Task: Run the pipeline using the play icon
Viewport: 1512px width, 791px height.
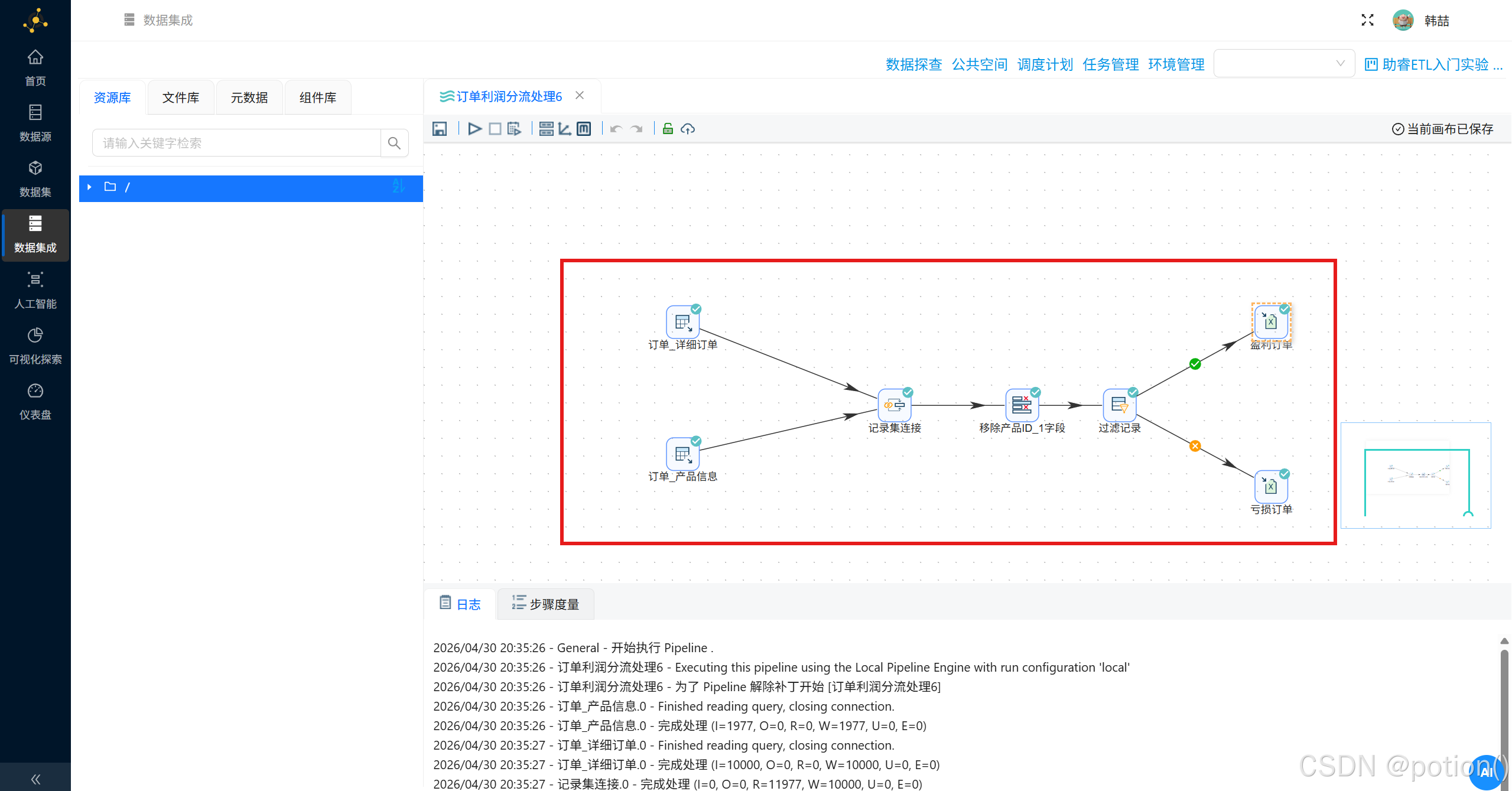Action: 474,128
